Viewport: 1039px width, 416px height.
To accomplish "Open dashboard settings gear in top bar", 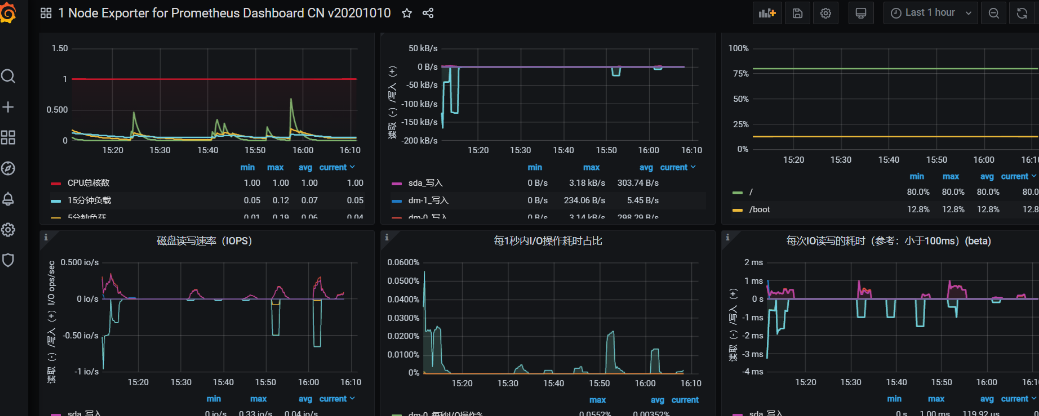I will pyautogui.click(x=826, y=13).
